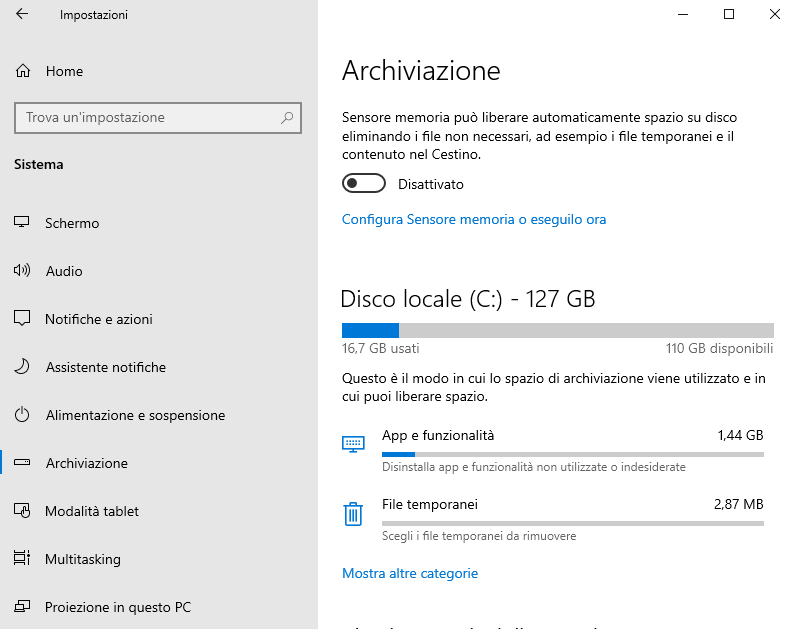
Task: Click the Modalità tablet icon
Action: click(22, 511)
